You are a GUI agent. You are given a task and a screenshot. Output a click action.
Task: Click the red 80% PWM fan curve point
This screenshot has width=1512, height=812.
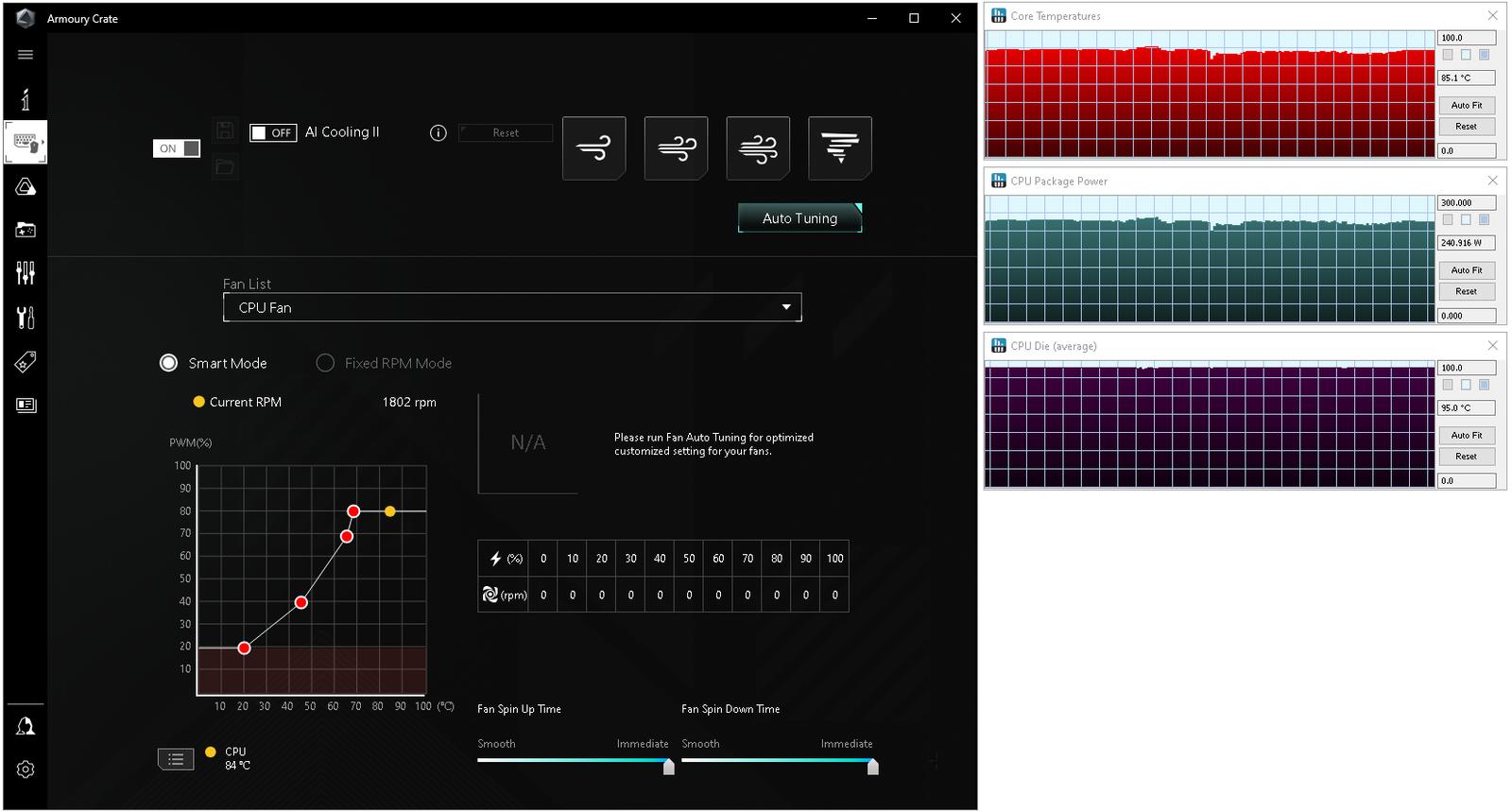353,511
